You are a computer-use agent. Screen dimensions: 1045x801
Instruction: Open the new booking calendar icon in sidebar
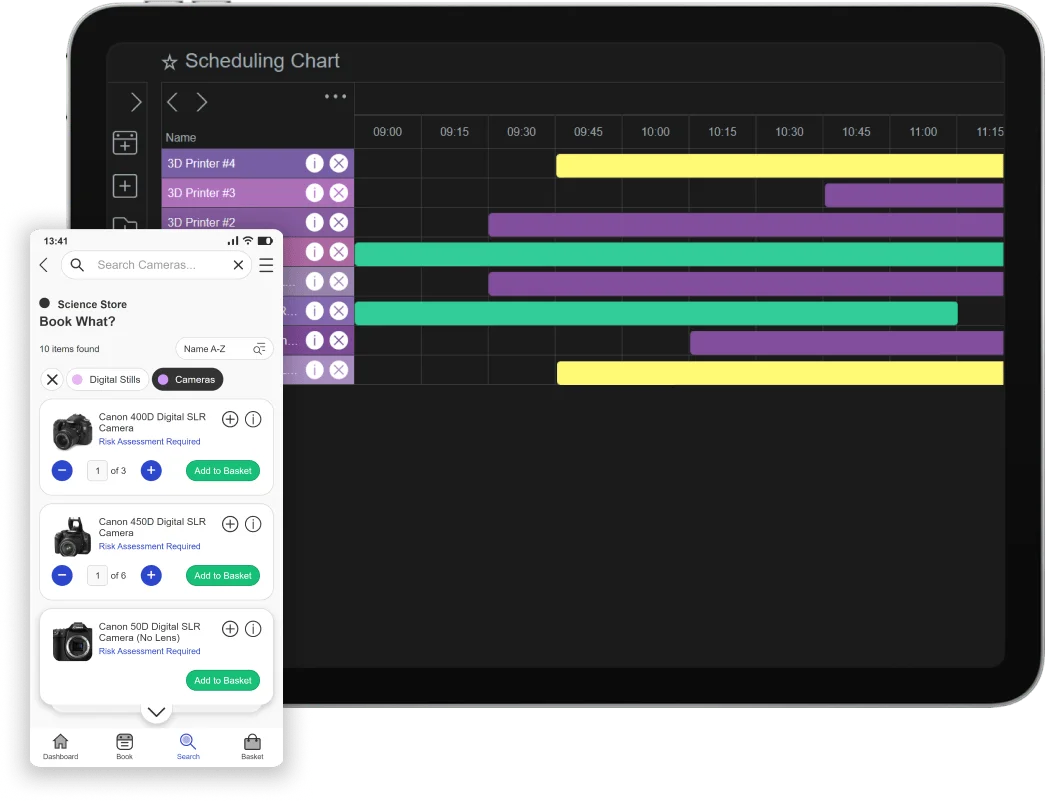125,143
